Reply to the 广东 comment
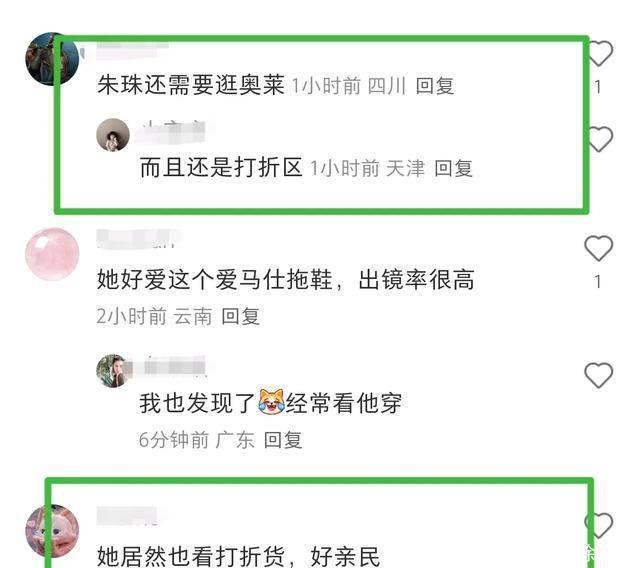The width and height of the screenshot is (640, 568). [x=282, y=440]
